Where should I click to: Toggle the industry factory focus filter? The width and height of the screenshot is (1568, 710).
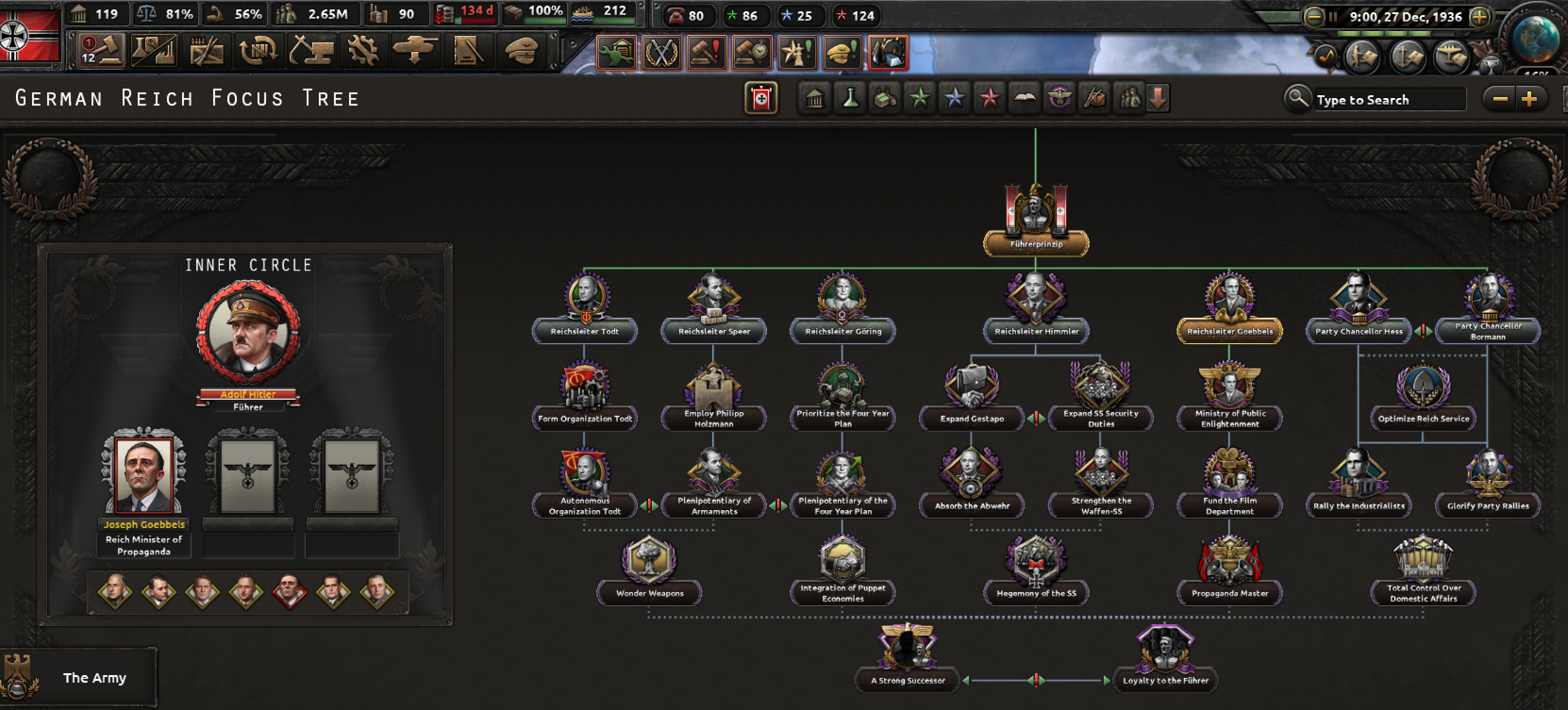coord(885,98)
